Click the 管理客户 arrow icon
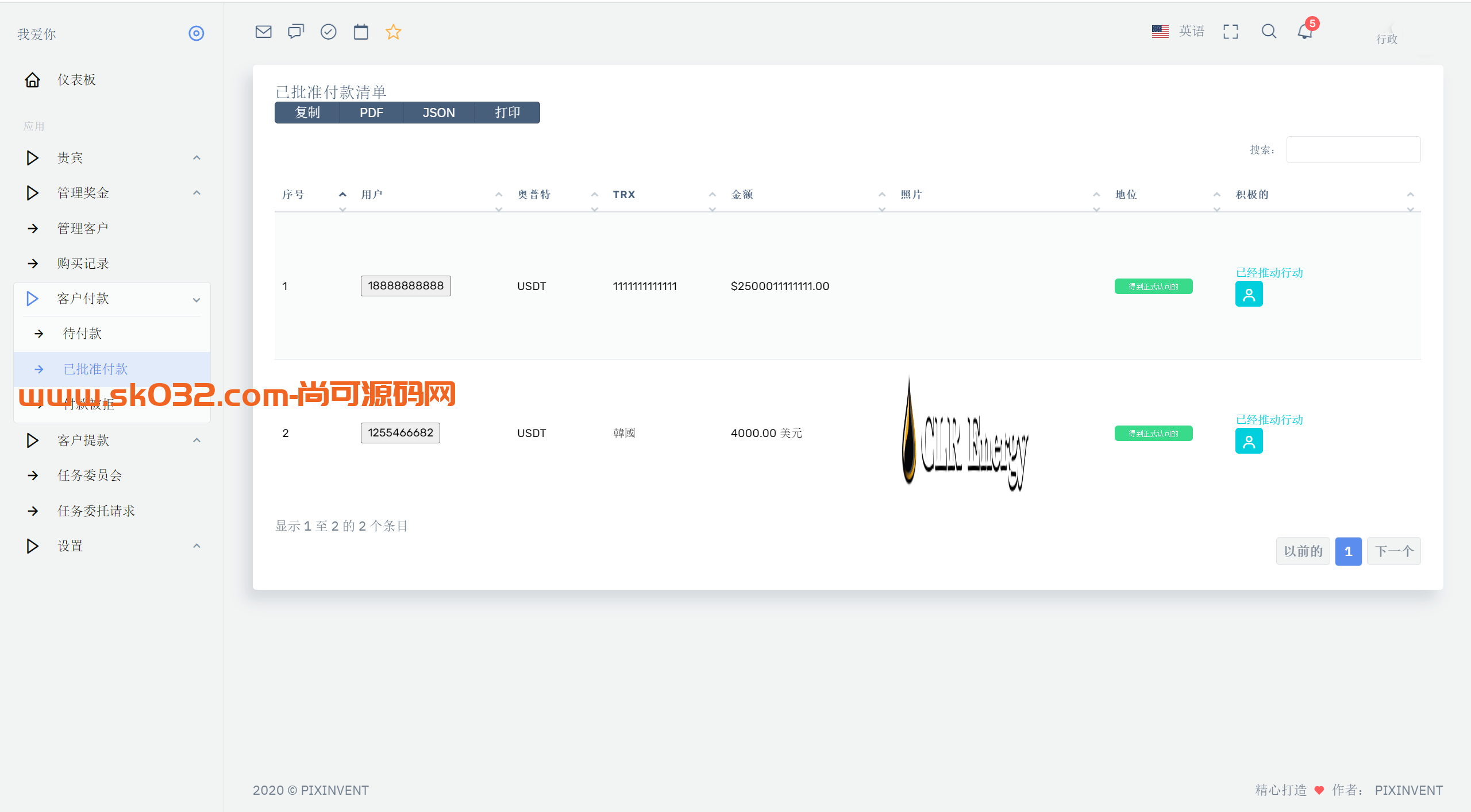This screenshot has height=812, width=1471. coord(33,229)
